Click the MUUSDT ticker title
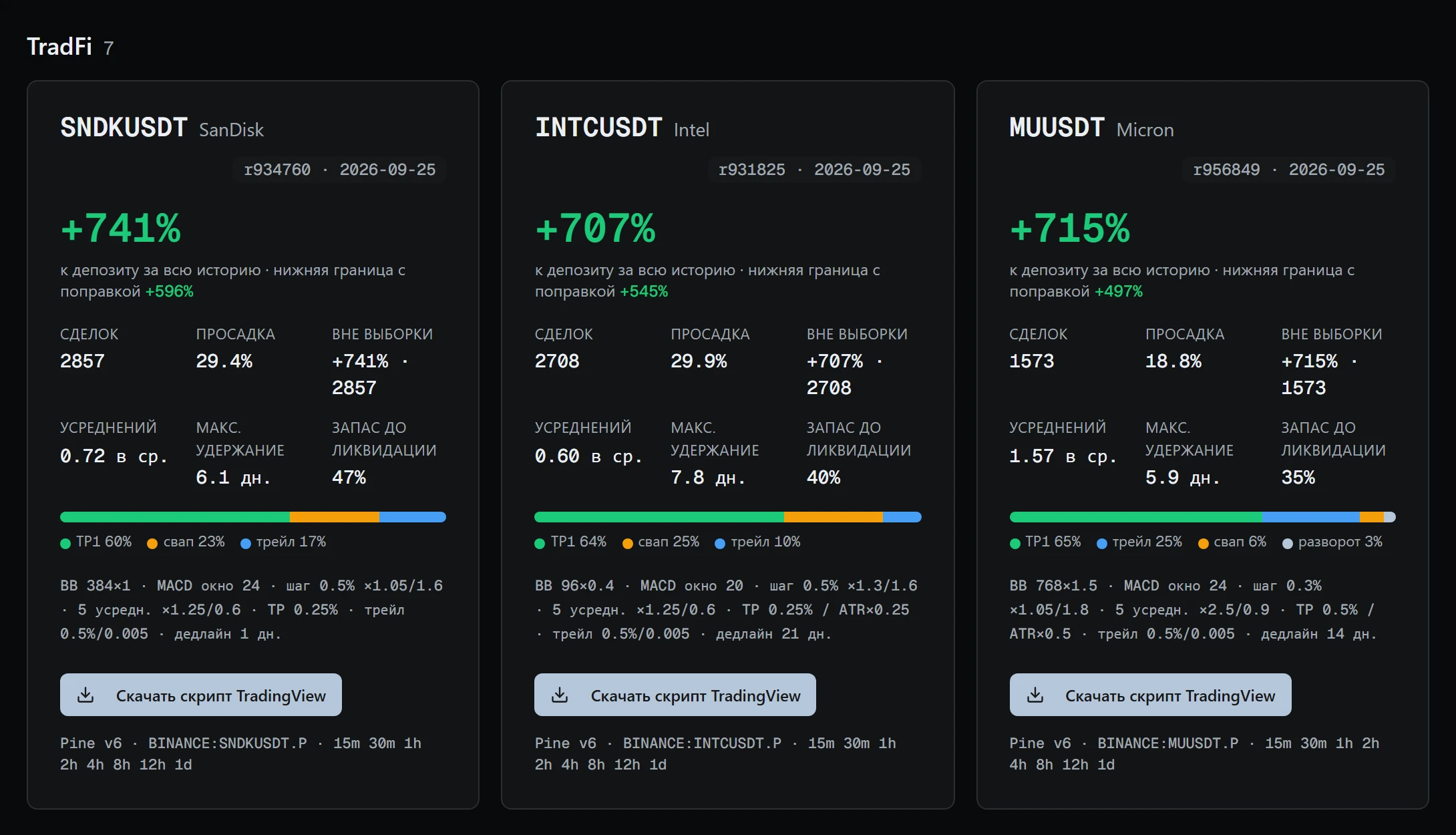Viewport: 1456px width, 835px height. coord(1057,127)
